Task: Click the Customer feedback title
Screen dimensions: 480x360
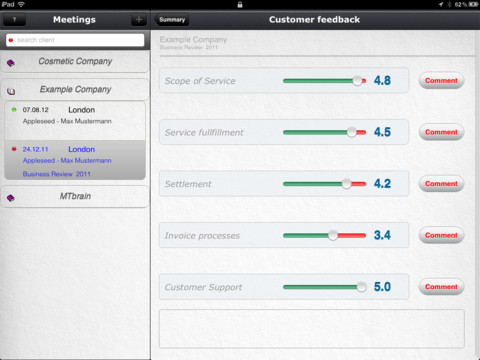Action: [x=314, y=20]
